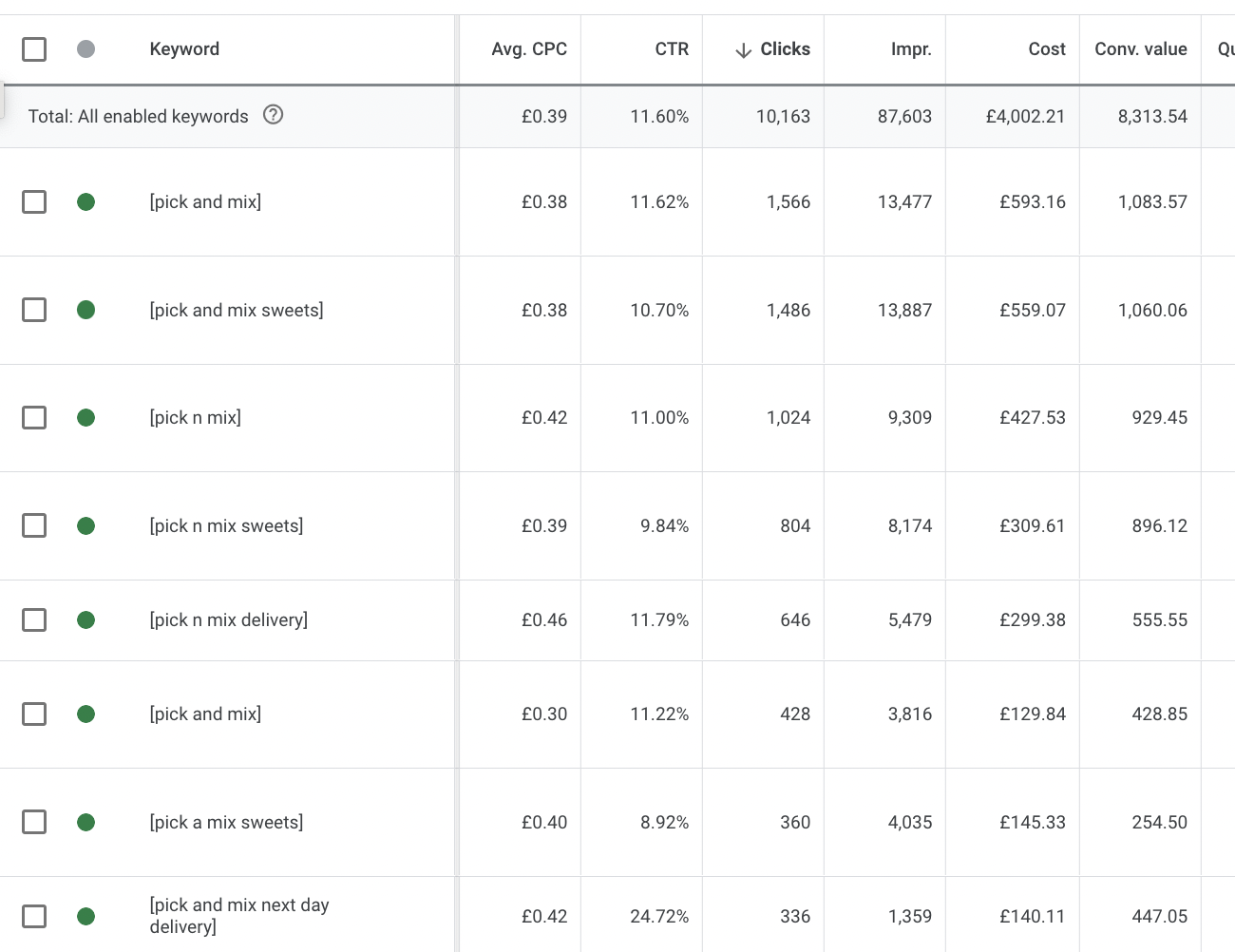
Task: Open the [pick n mix] keyword
Action: click(196, 417)
